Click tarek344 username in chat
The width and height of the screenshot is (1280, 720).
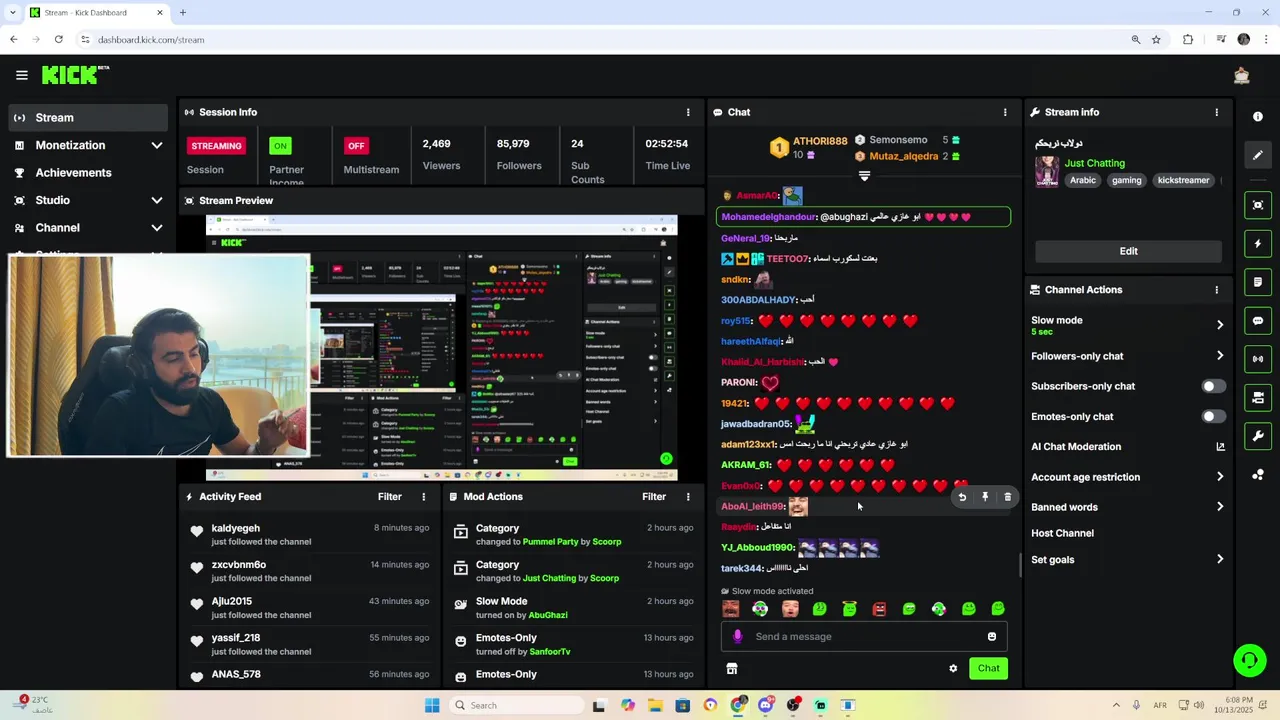click(741, 569)
